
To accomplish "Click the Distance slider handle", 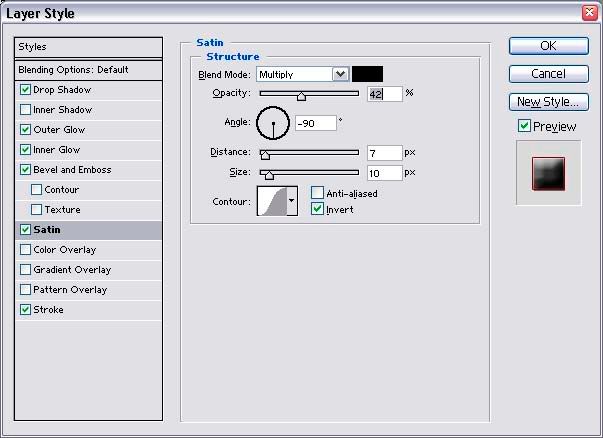I will [x=265, y=155].
